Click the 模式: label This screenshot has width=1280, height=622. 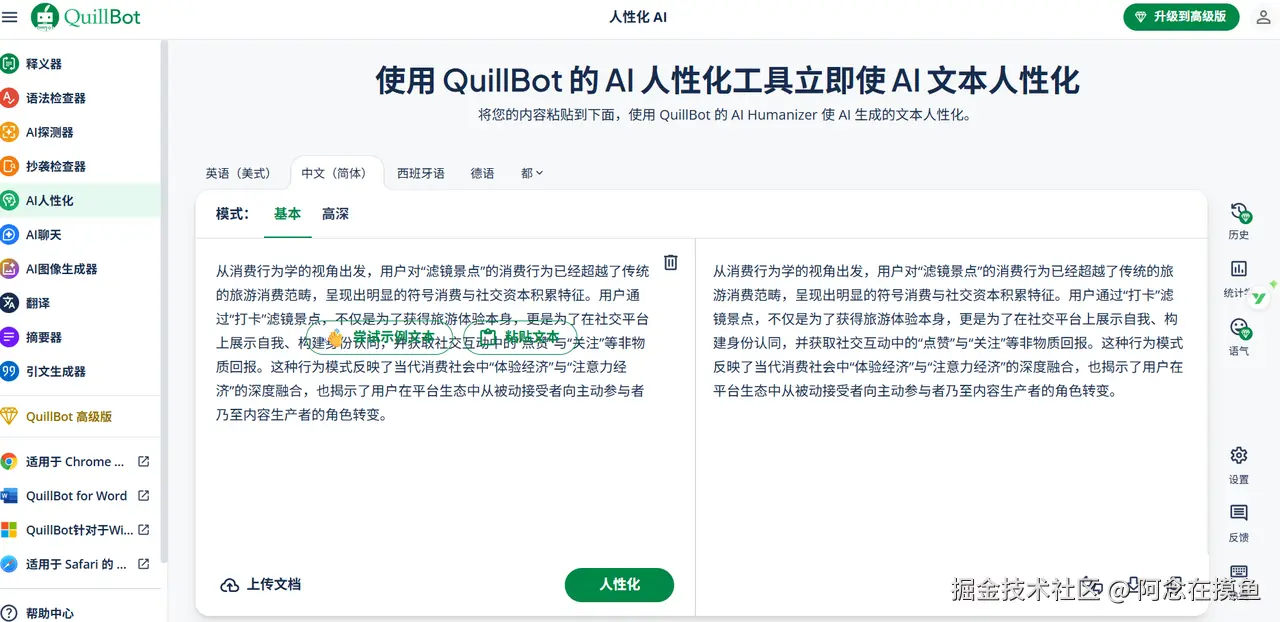232,214
